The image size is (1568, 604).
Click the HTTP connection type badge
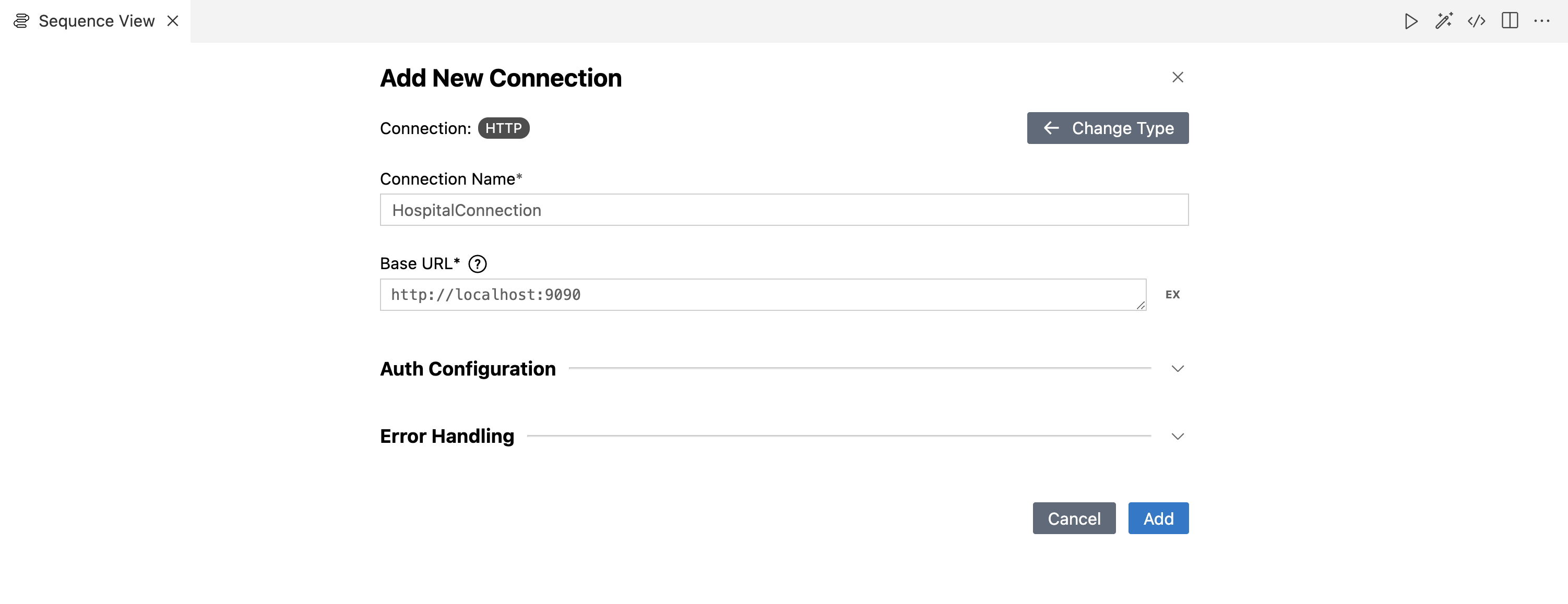click(x=503, y=128)
